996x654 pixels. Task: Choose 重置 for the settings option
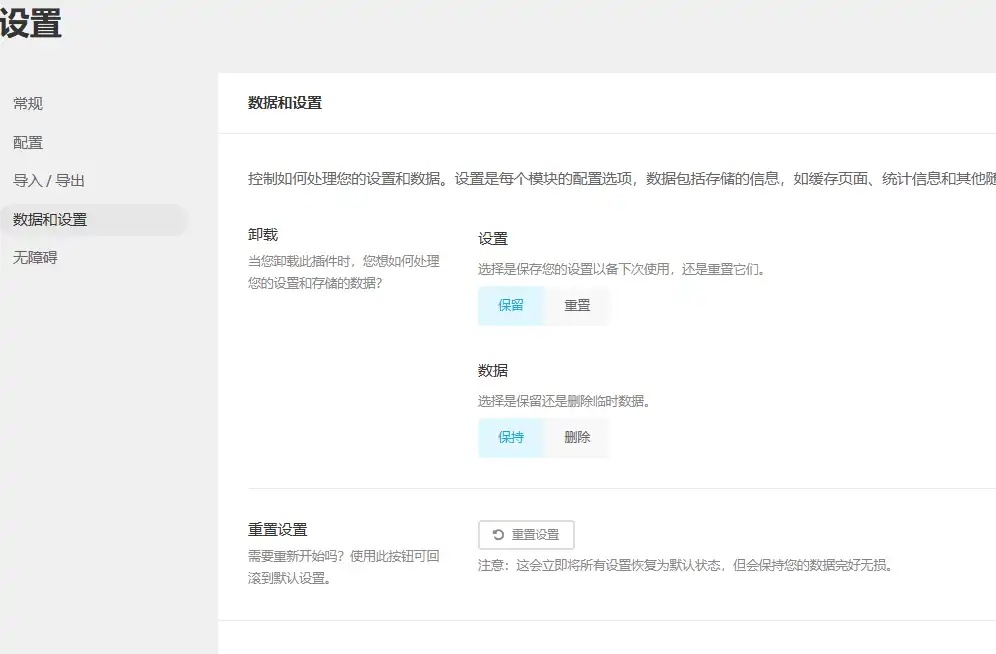[x=577, y=305]
